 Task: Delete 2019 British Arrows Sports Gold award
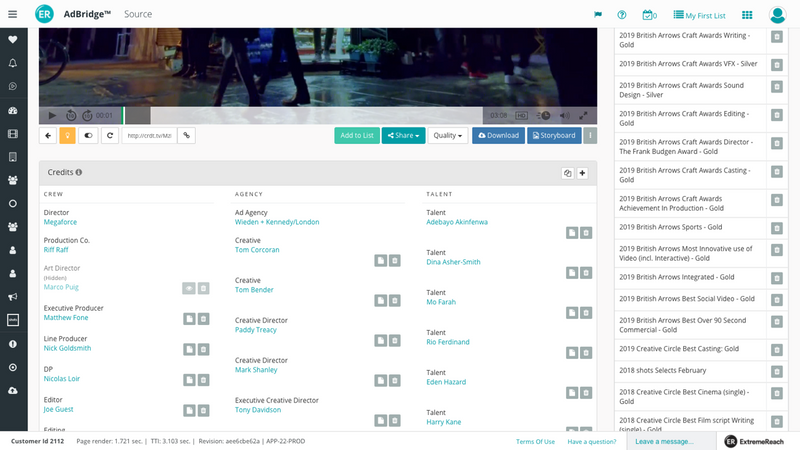click(x=777, y=228)
